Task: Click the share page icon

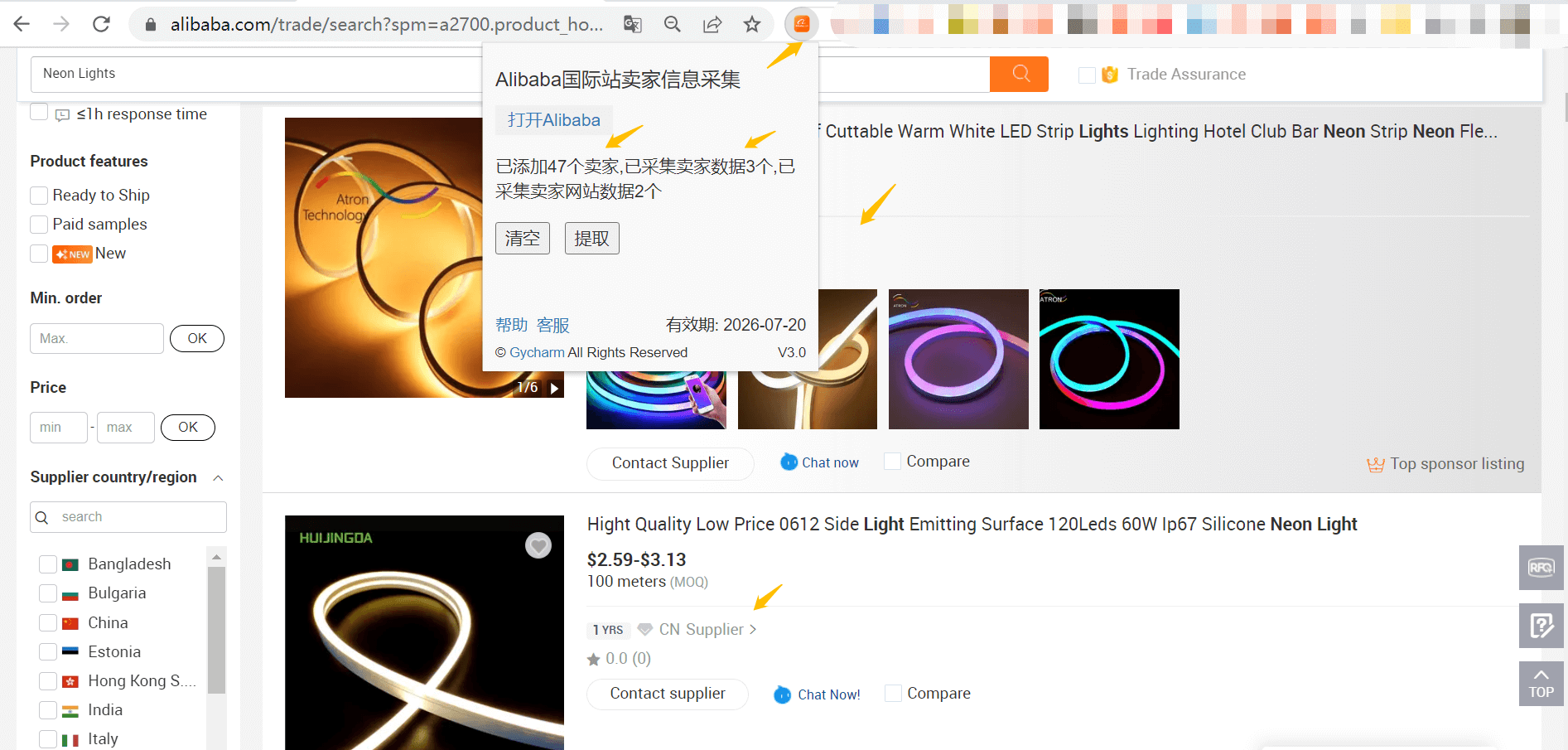Action: [x=712, y=24]
